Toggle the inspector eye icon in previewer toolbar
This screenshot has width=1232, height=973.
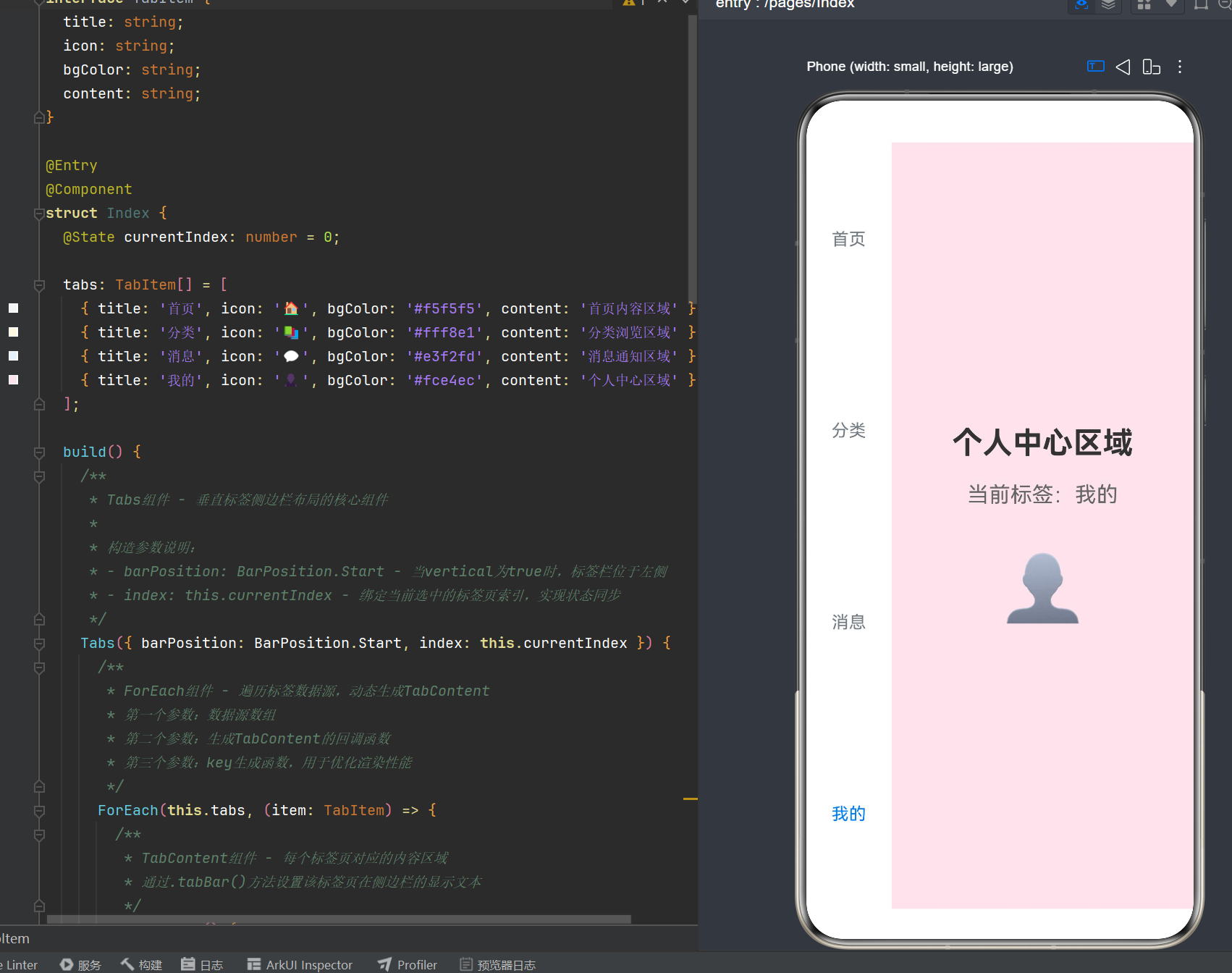pos(1081,4)
